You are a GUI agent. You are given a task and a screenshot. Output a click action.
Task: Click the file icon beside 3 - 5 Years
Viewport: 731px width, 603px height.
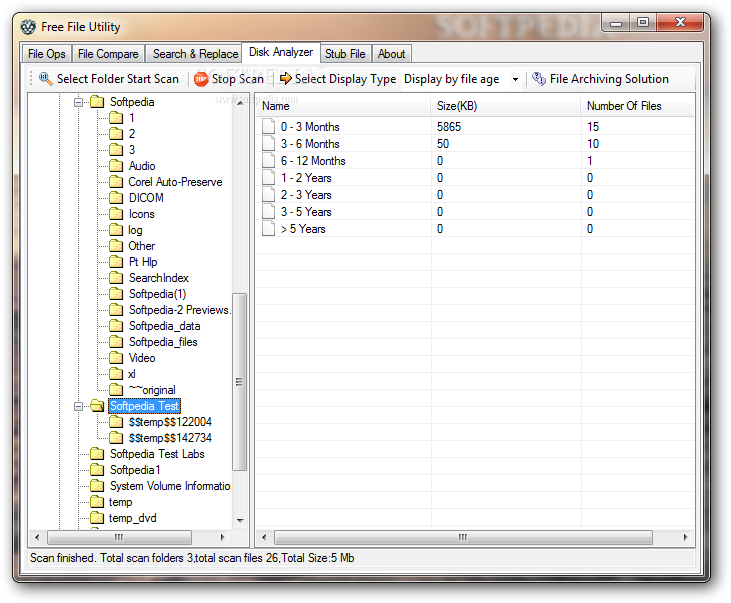click(x=268, y=211)
